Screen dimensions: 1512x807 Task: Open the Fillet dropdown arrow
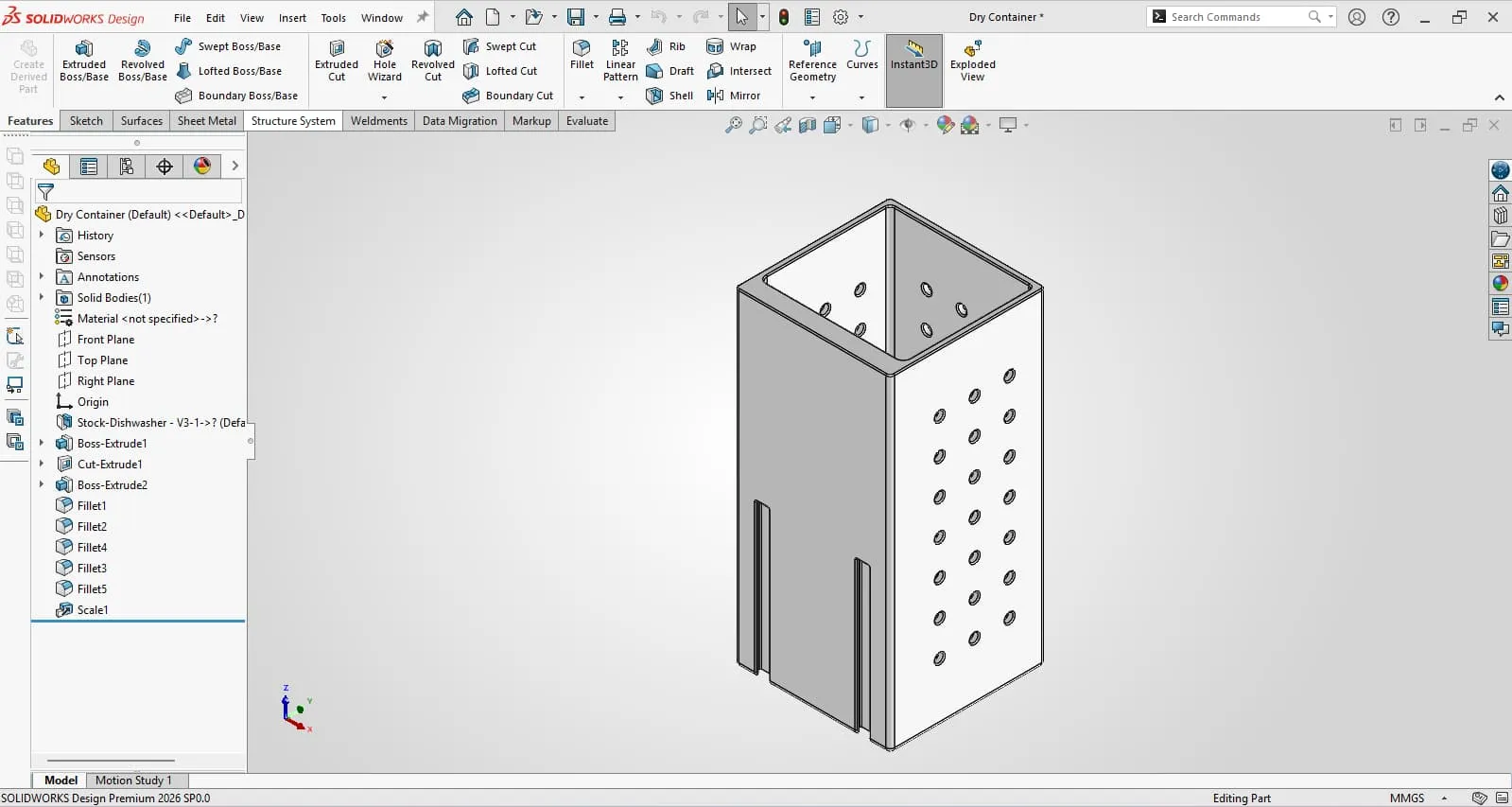coord(582,97)
